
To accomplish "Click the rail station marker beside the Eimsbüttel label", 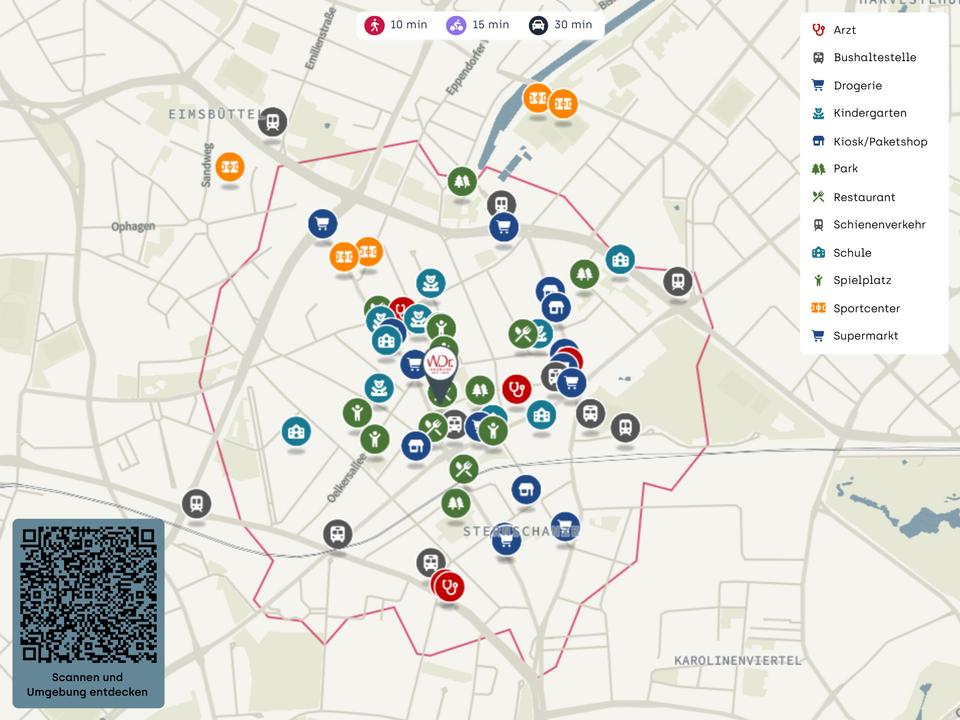I will tap(272, 122).
